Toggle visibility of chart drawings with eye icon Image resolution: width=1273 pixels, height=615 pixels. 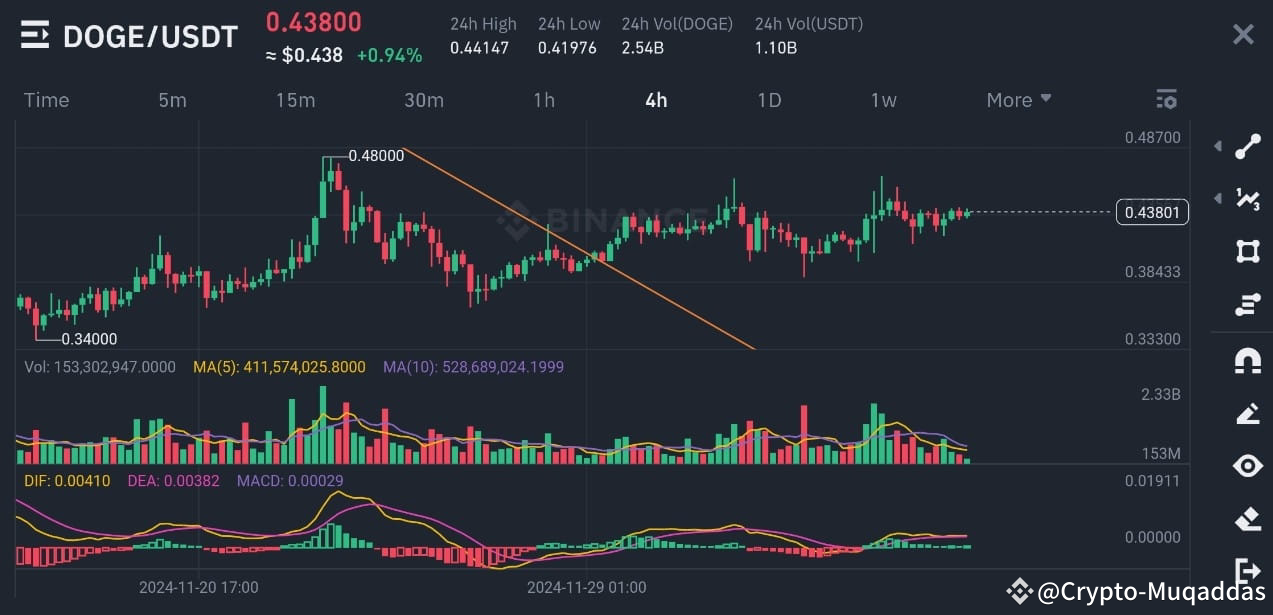[x=1247, y=466]
